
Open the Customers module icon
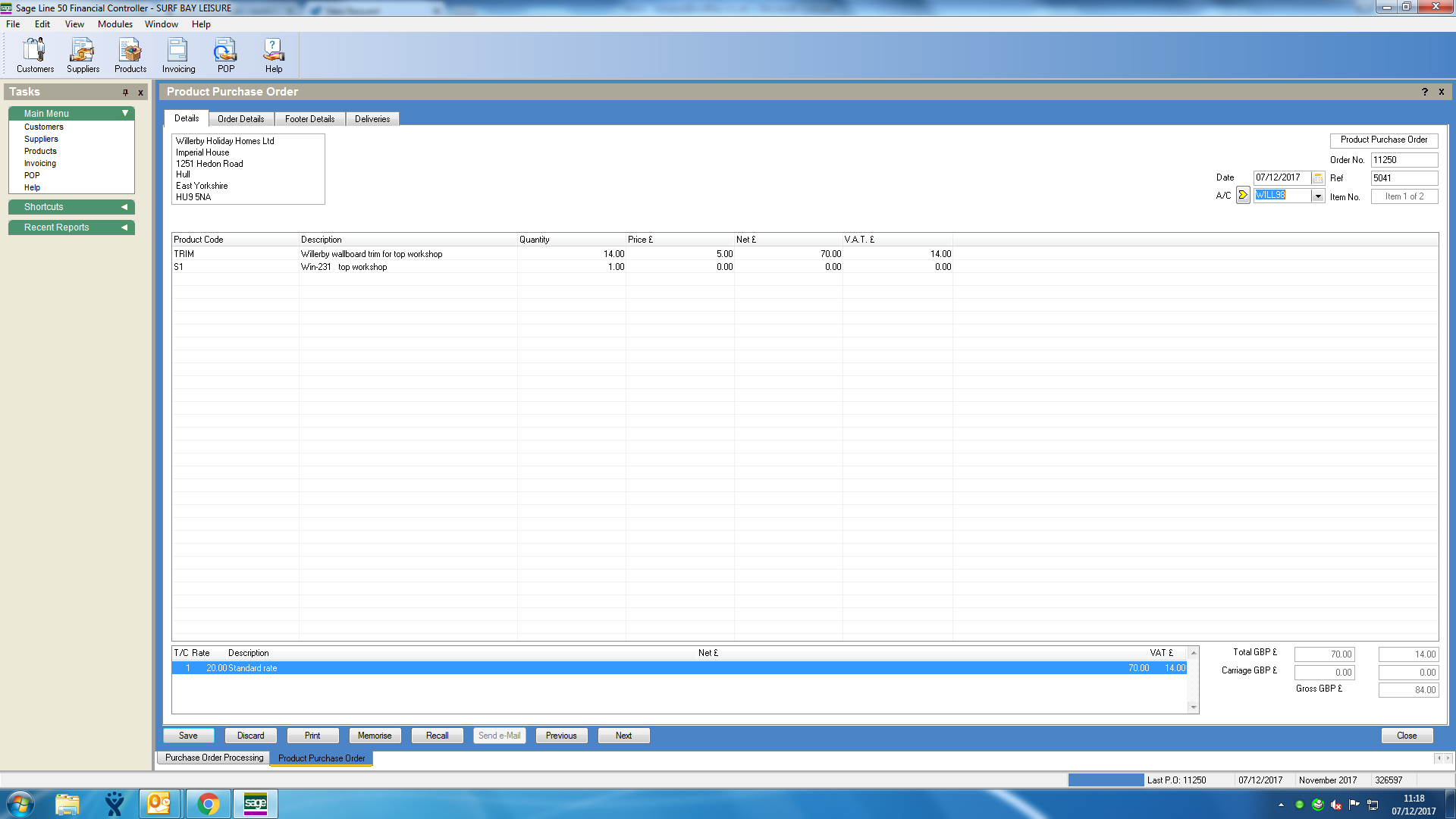pos(35,55)
